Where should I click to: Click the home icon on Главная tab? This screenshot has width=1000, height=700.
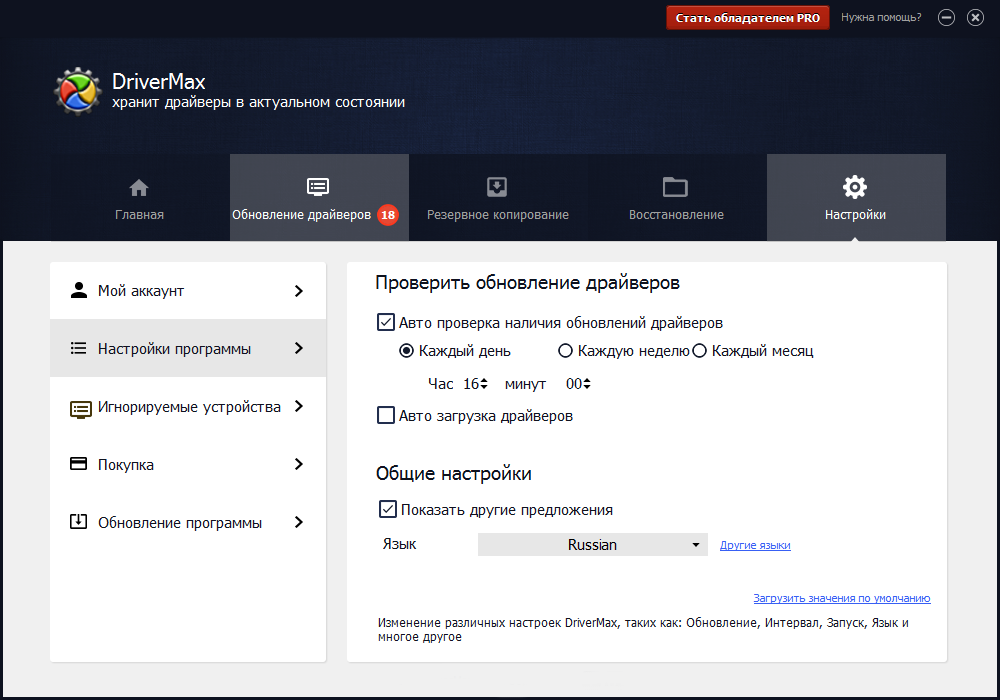click(139, 187)
